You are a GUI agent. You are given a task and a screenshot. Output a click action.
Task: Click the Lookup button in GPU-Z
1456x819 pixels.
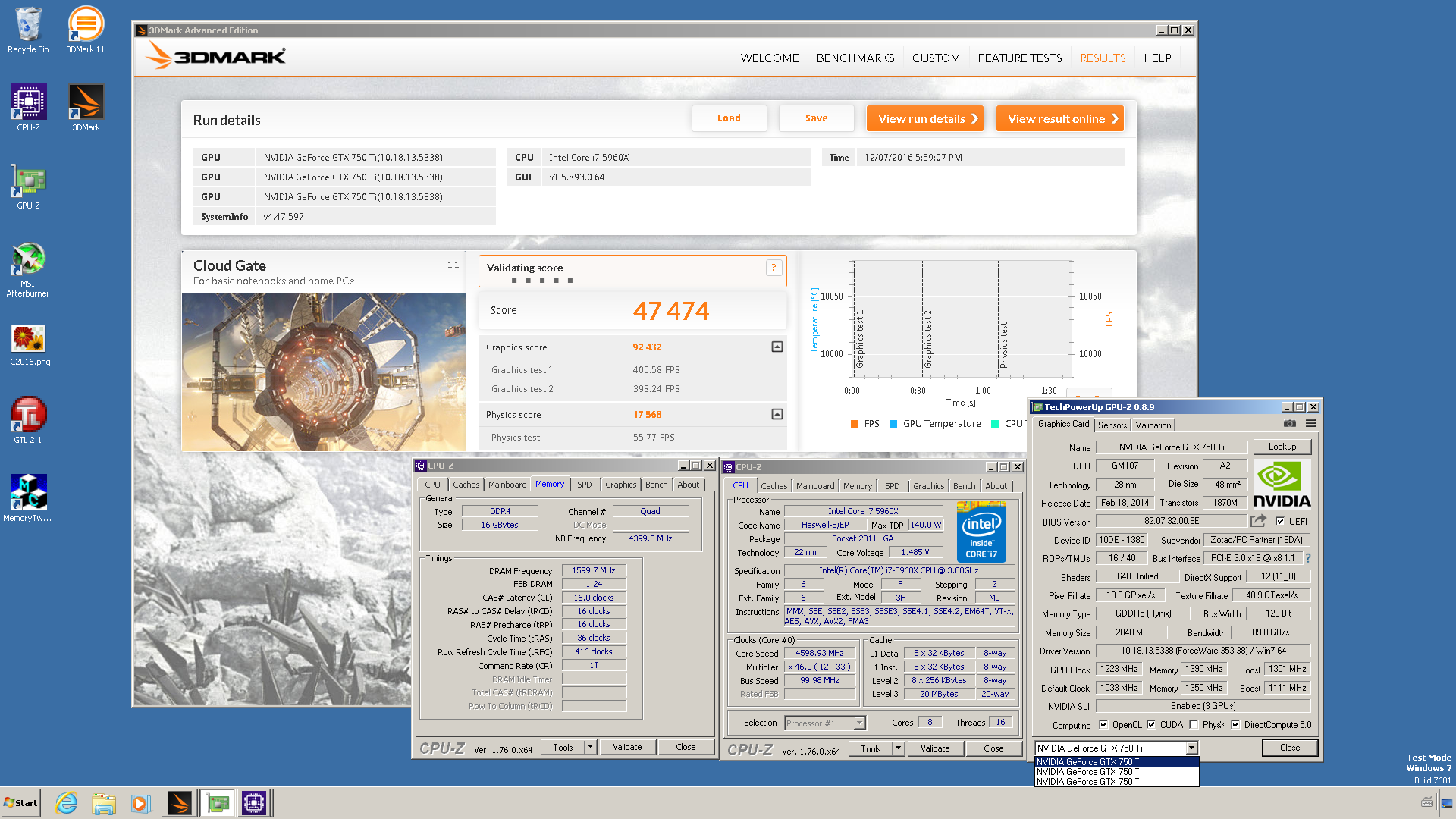tap(1282, 447)
